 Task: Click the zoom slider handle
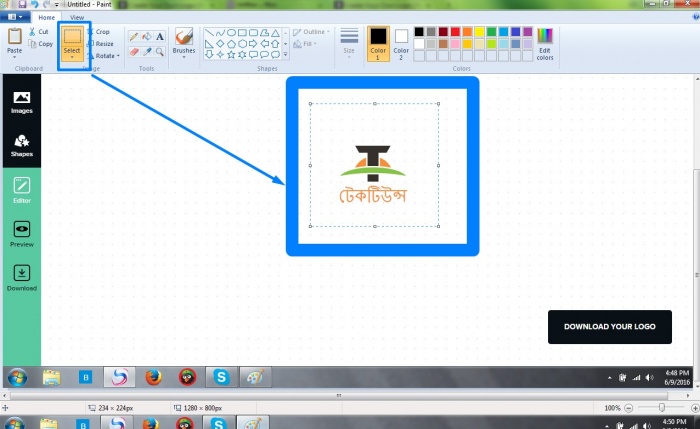click(662, 408)
